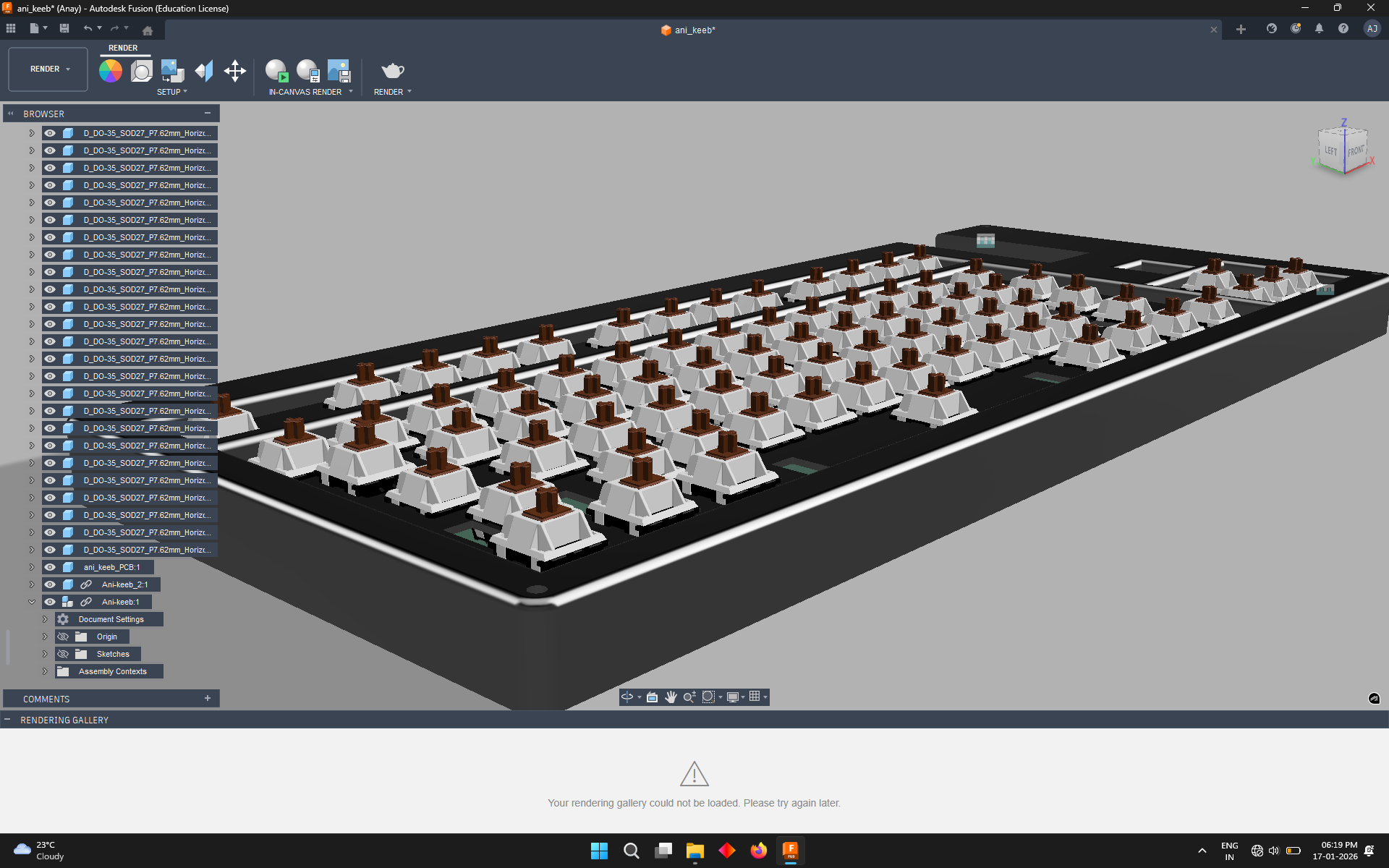
Task: Expand the Document Settings node
Action: 45,619
